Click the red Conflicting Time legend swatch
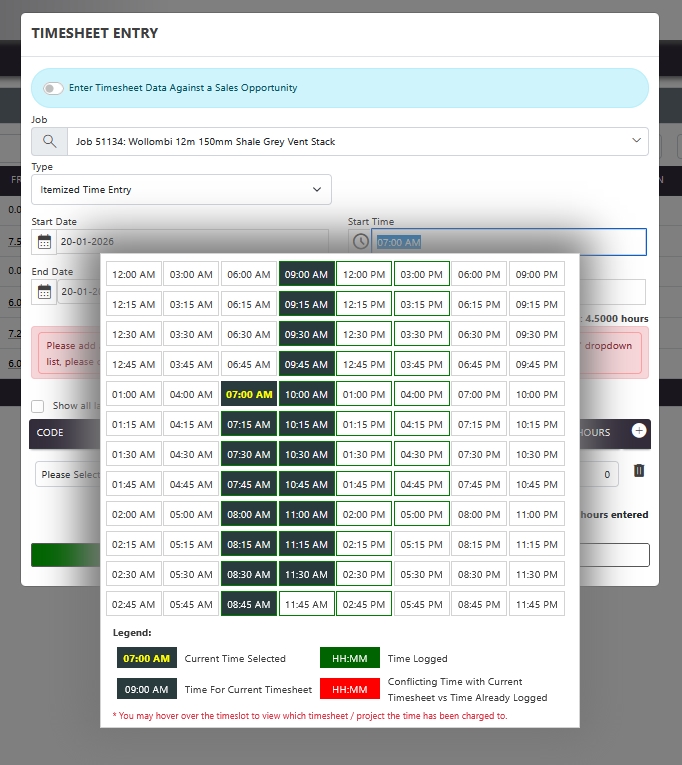Screen dimensions: 682x765 [350, 690]
